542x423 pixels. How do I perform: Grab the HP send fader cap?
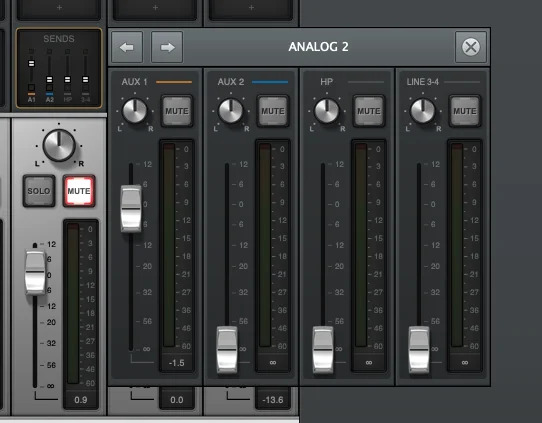(323, 350)
